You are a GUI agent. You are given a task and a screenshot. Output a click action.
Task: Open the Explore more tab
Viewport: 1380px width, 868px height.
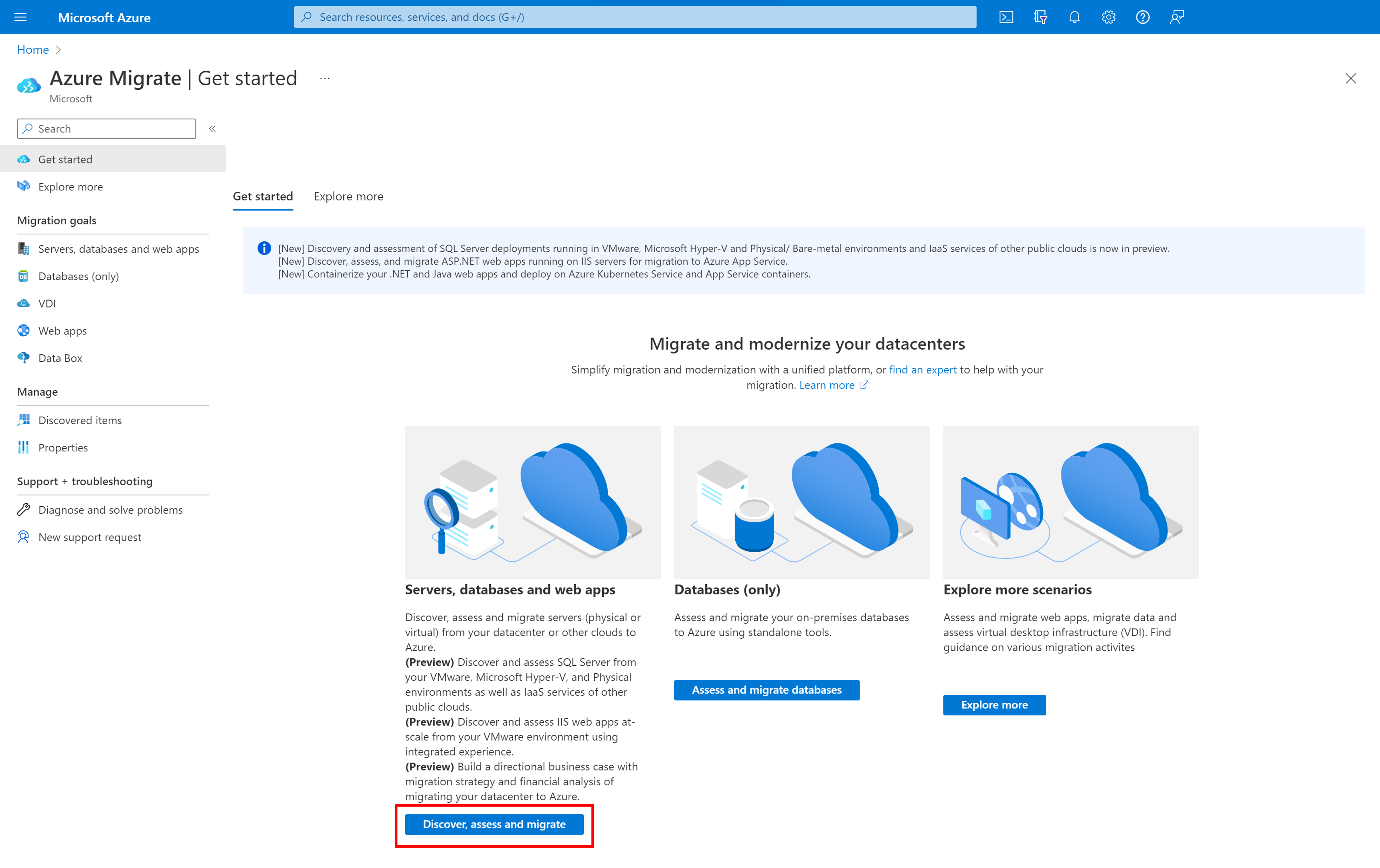(x=348, y=195)
